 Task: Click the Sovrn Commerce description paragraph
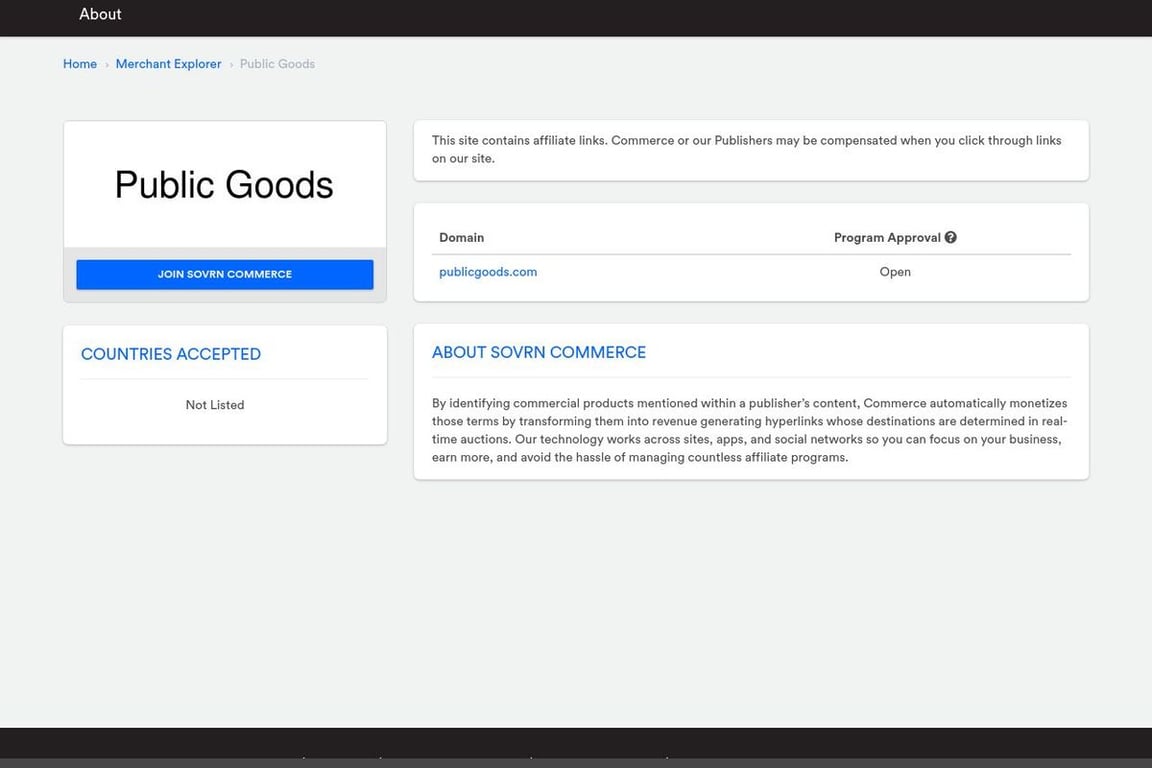point(750,431)
